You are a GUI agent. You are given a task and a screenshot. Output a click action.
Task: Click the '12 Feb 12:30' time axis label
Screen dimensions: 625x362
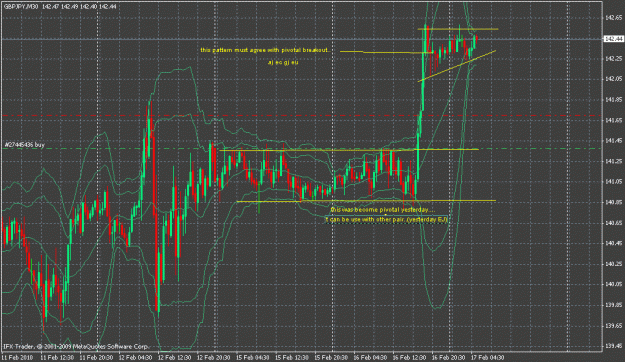click(x=175, y=358)
